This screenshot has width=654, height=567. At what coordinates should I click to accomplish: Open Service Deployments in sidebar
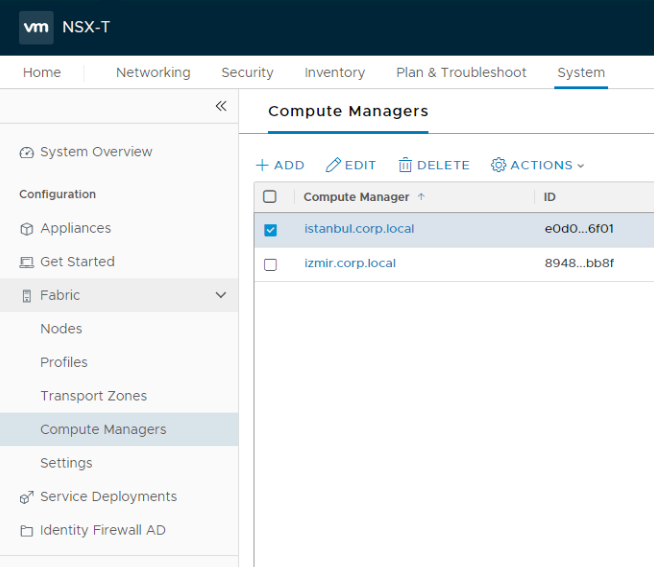click(x=108, y=497)
